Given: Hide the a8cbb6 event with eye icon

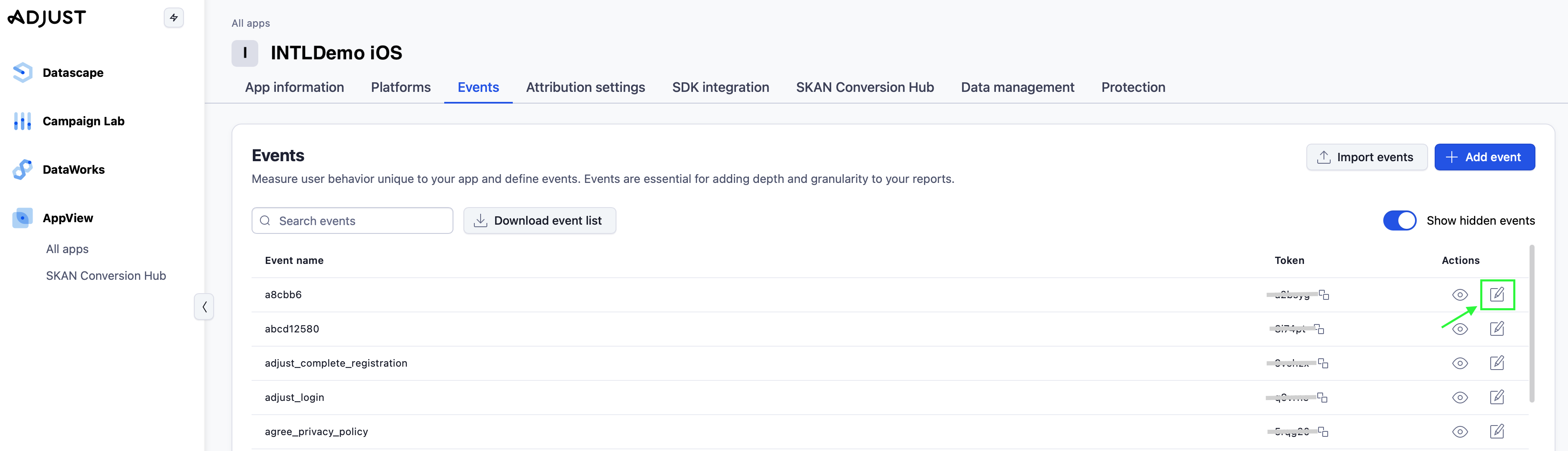Looking at the screenshot, I should pos(1460,295).
